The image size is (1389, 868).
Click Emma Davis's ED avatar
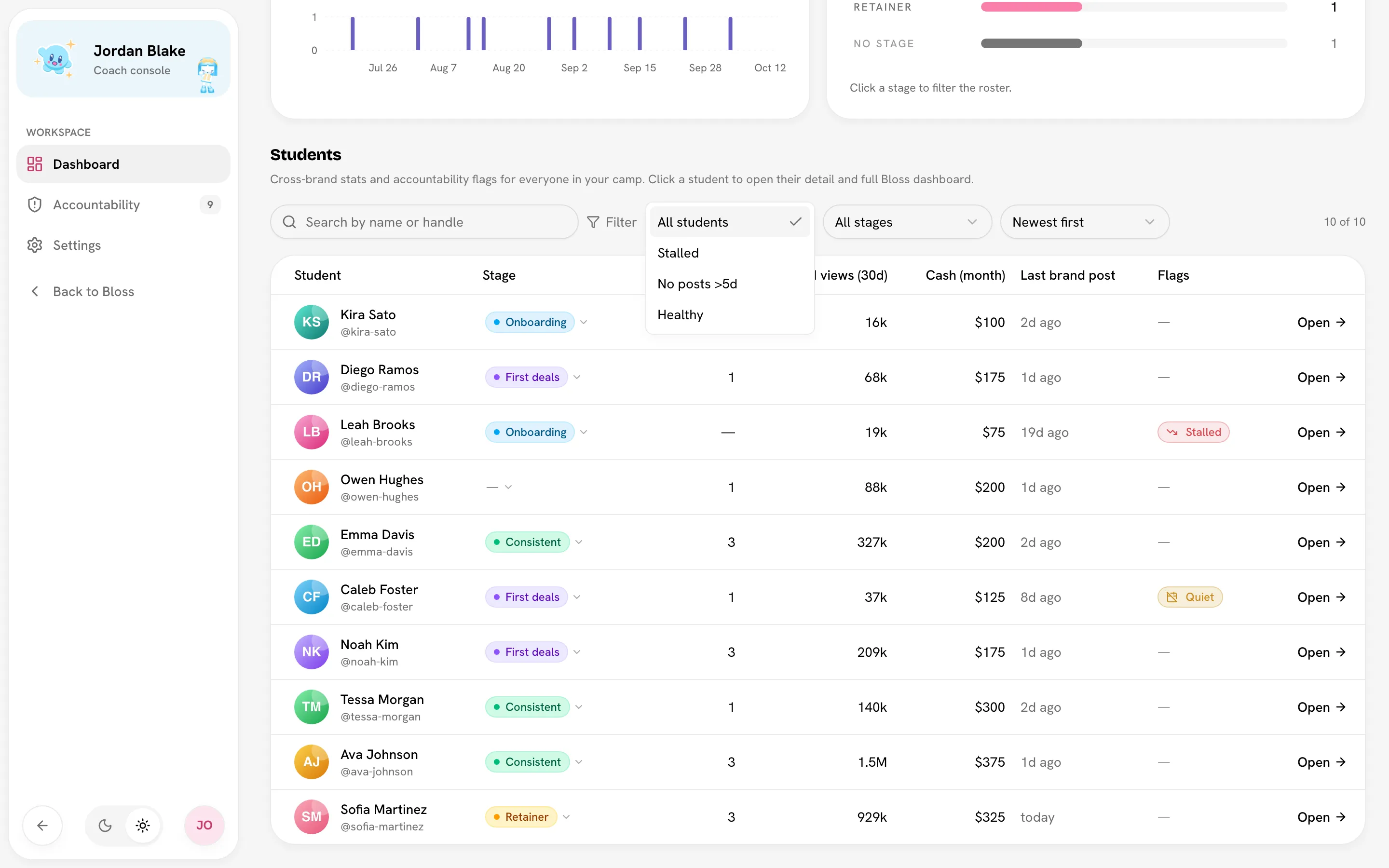[311, 542]
